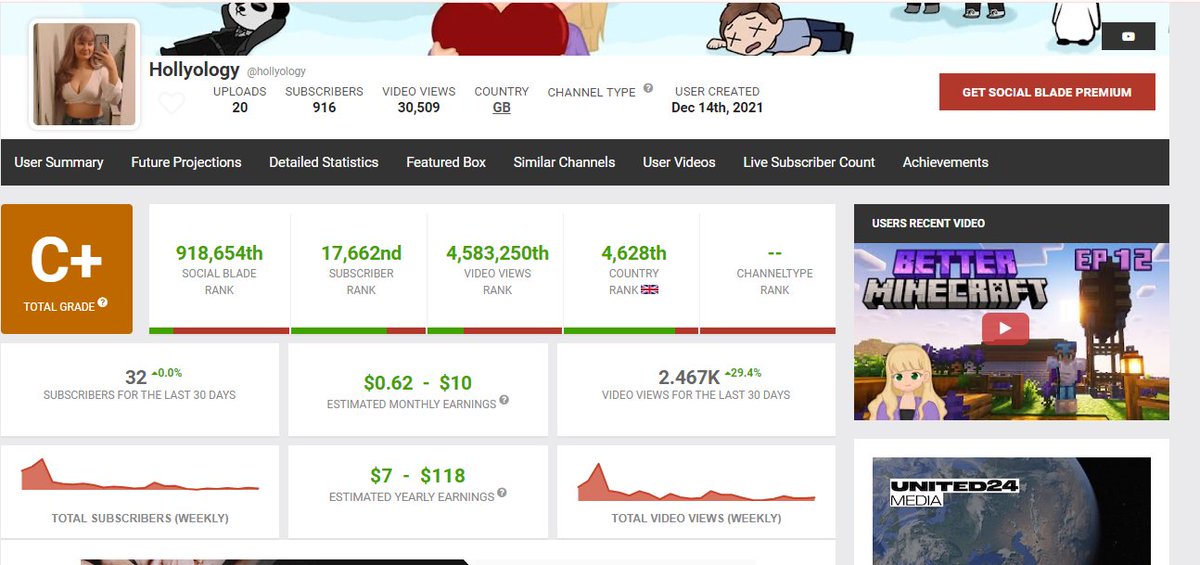Click the Total Video Views weekly chart

click(697, 482)
